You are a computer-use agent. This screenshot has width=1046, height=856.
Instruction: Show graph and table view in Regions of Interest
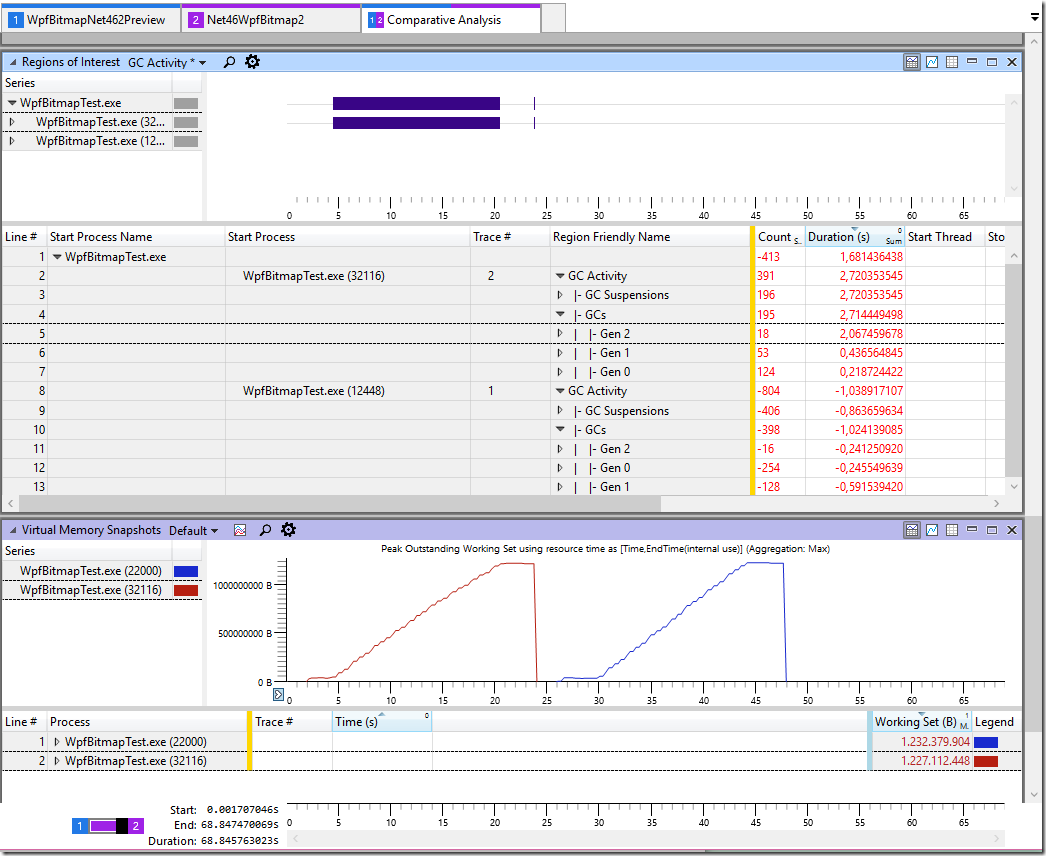(x=912, y=62)
